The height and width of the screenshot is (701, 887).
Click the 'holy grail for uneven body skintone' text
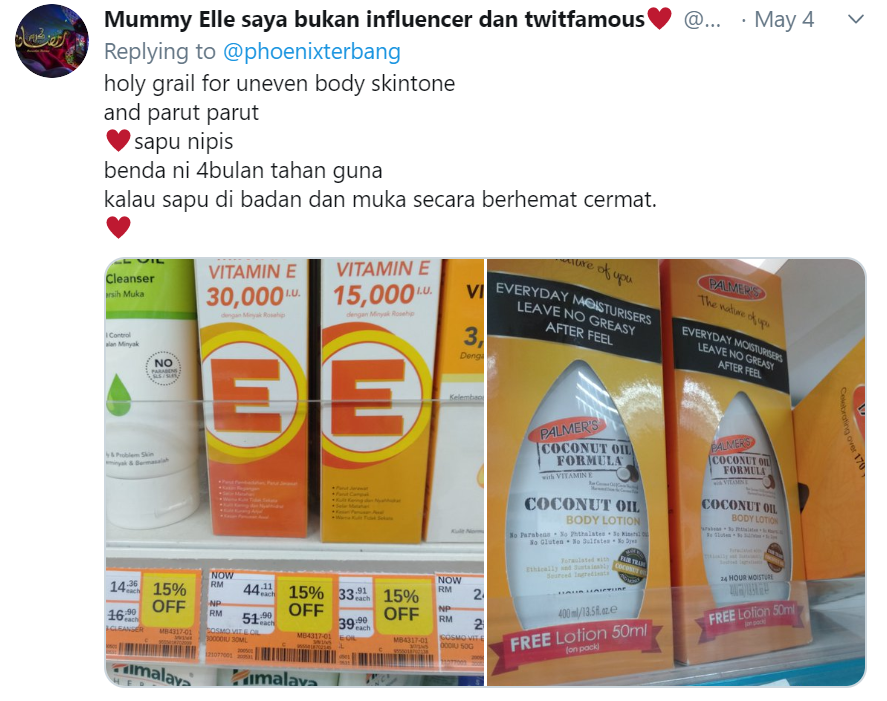279,83
